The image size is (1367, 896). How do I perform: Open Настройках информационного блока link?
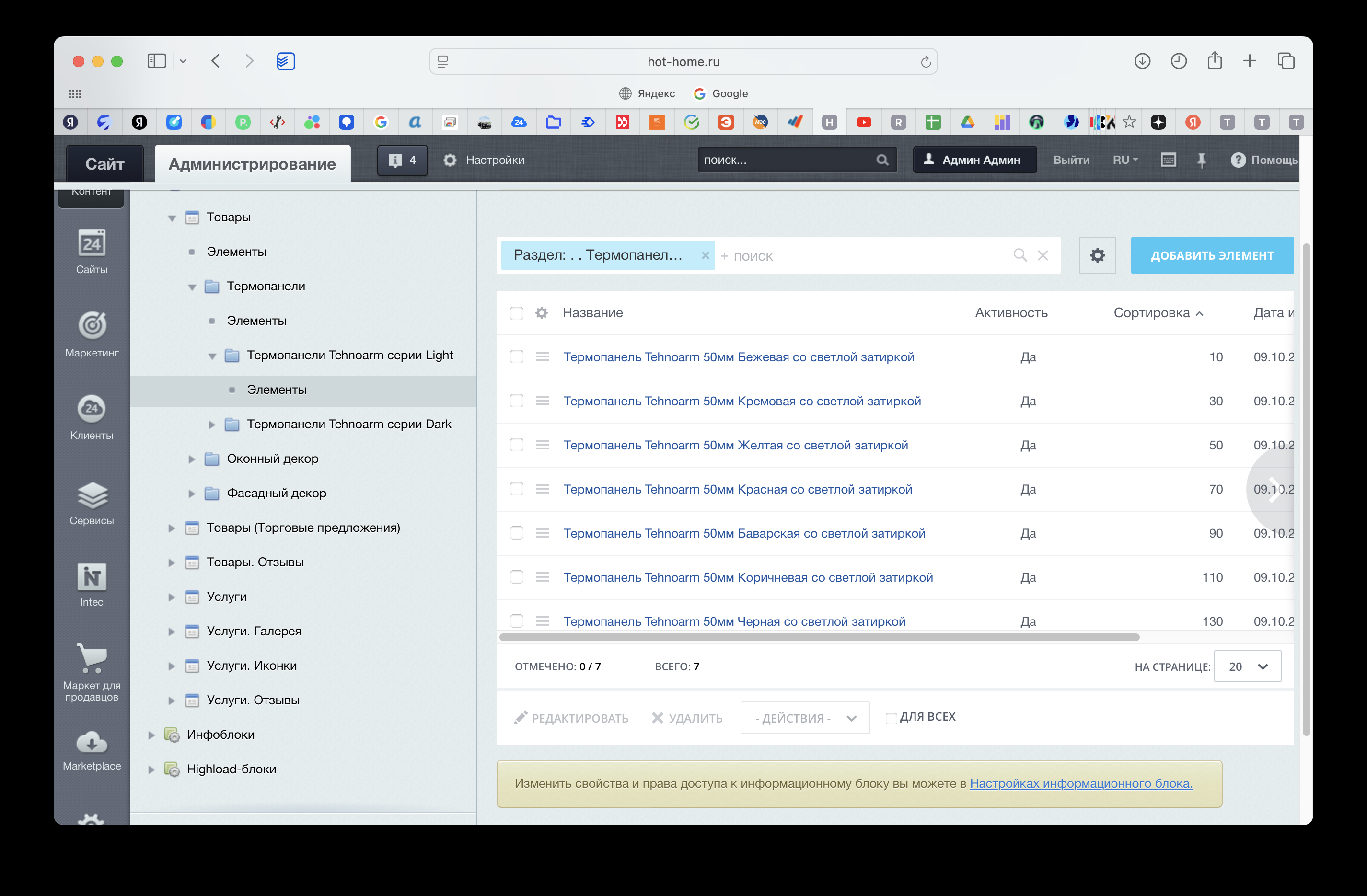(1080, 783)
